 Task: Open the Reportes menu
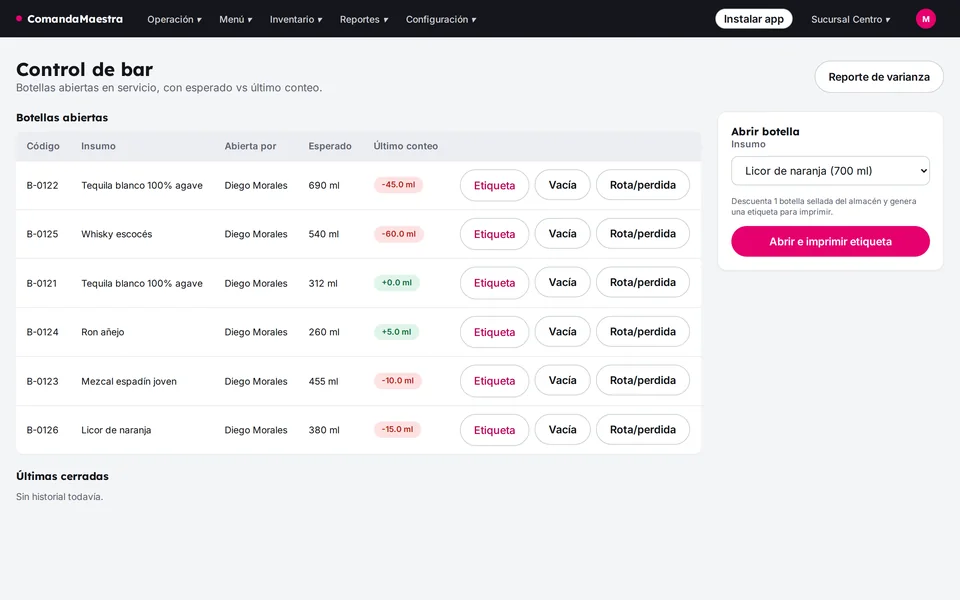pos(364,19)
